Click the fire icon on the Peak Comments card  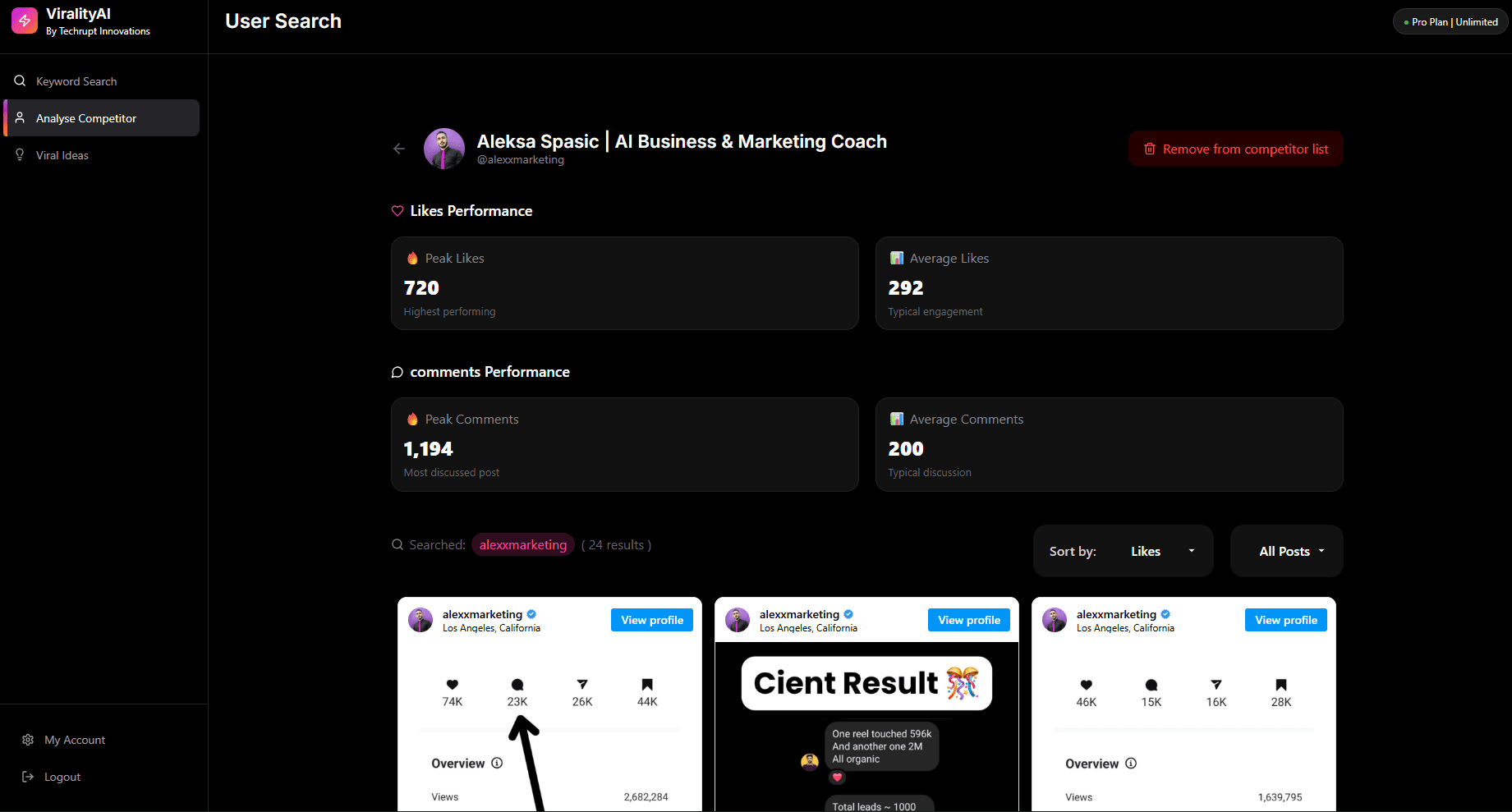[412, 419]
